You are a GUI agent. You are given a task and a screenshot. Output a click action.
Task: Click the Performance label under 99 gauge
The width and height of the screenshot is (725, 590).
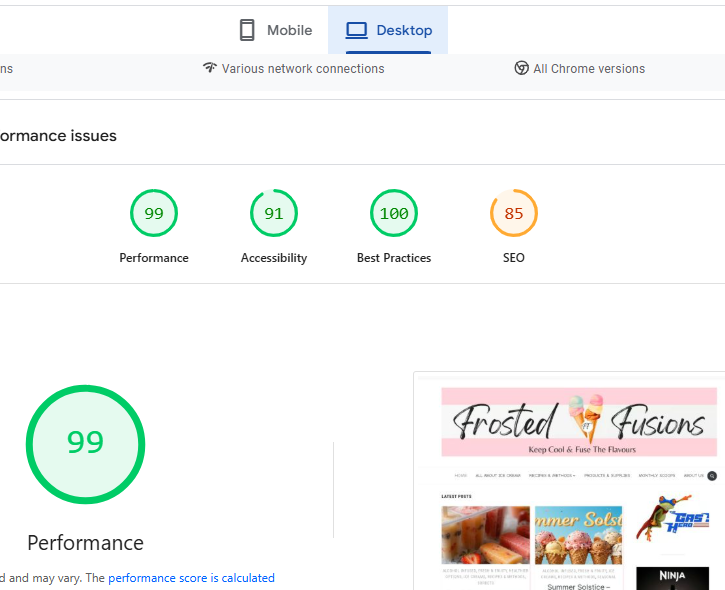(x=154, y=258)
